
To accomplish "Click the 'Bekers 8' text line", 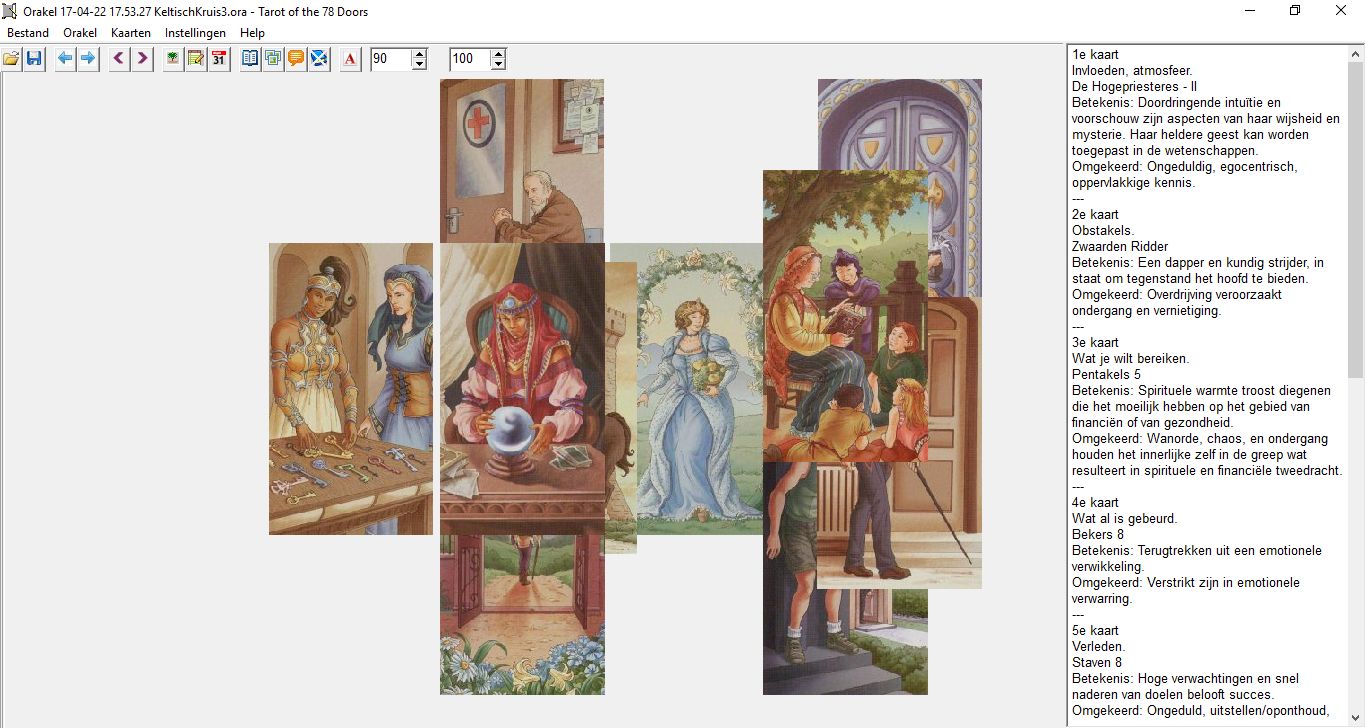I will [x=1098, y=535].
